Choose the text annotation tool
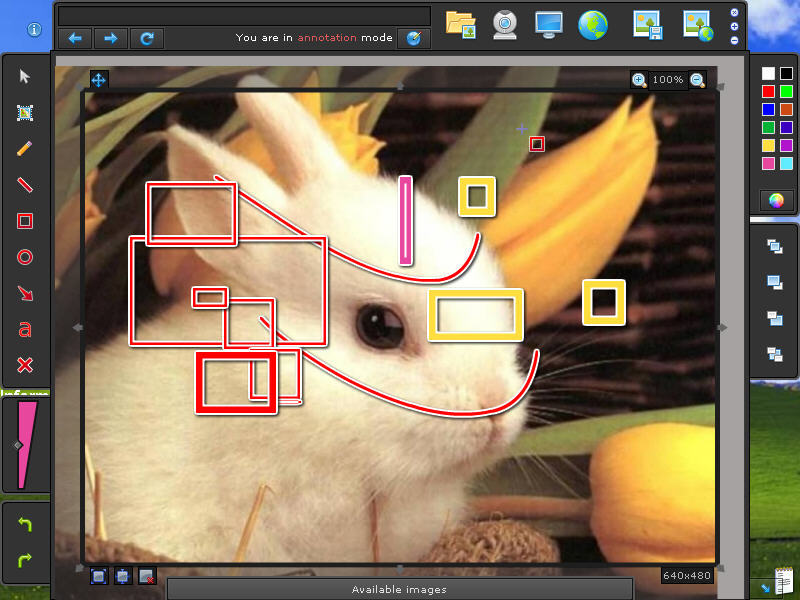The width and height of the screenshot is (800, 600). [24, 328]
